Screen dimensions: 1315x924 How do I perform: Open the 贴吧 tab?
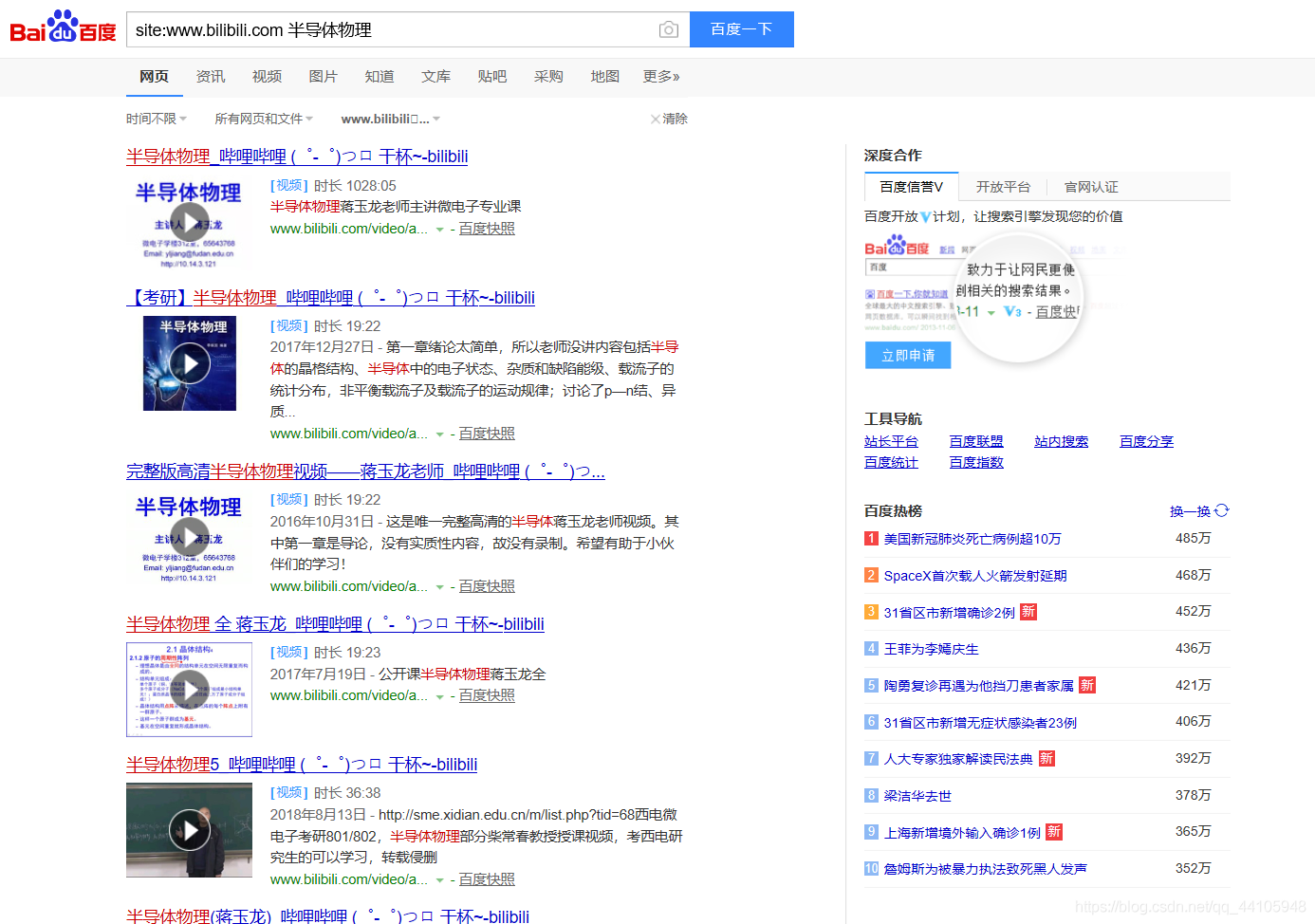pyautogui.click(x=492, y=76)
